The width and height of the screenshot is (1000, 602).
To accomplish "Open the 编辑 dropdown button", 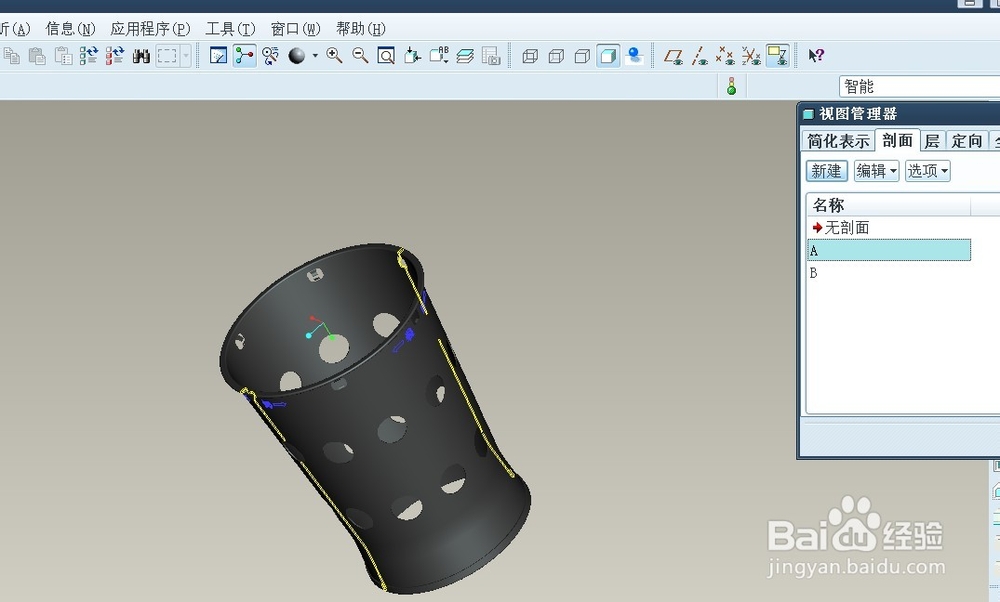I will pos(876,171).
